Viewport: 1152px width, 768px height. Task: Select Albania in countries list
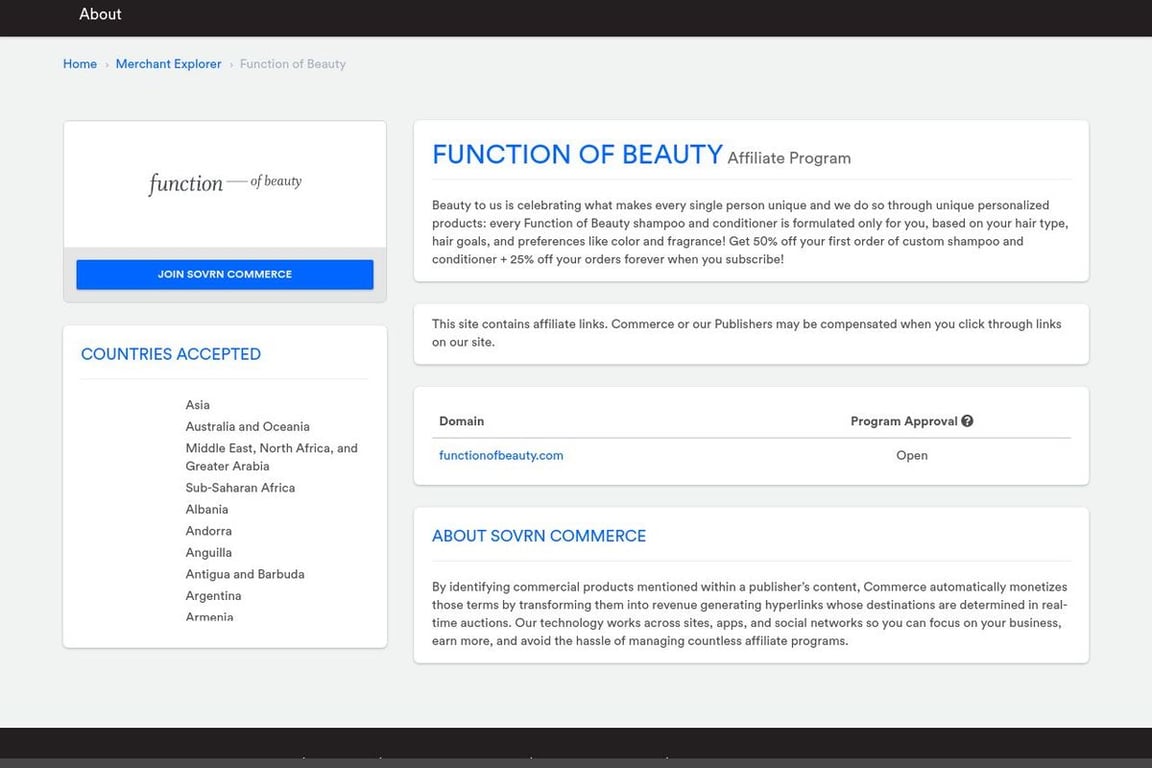click(206, 509)
